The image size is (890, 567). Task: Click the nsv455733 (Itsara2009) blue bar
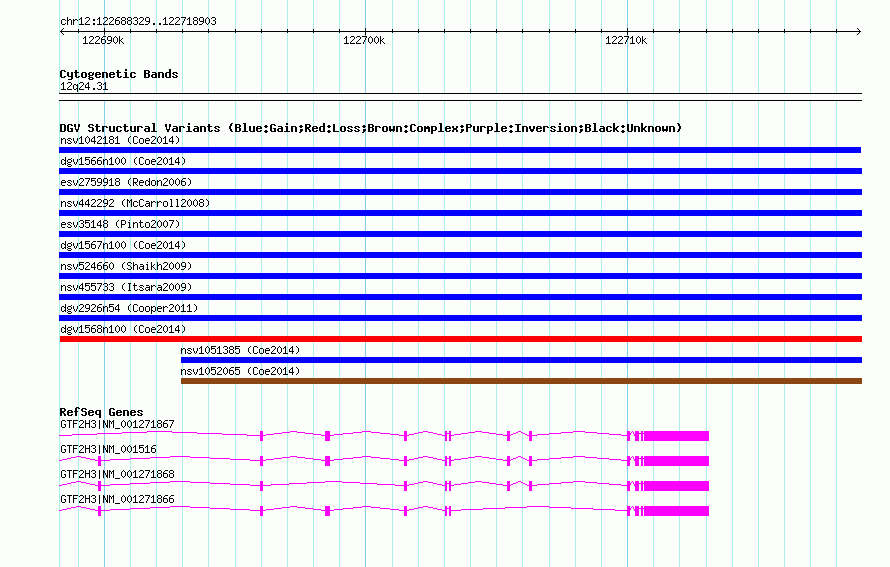tap(460, 297)
